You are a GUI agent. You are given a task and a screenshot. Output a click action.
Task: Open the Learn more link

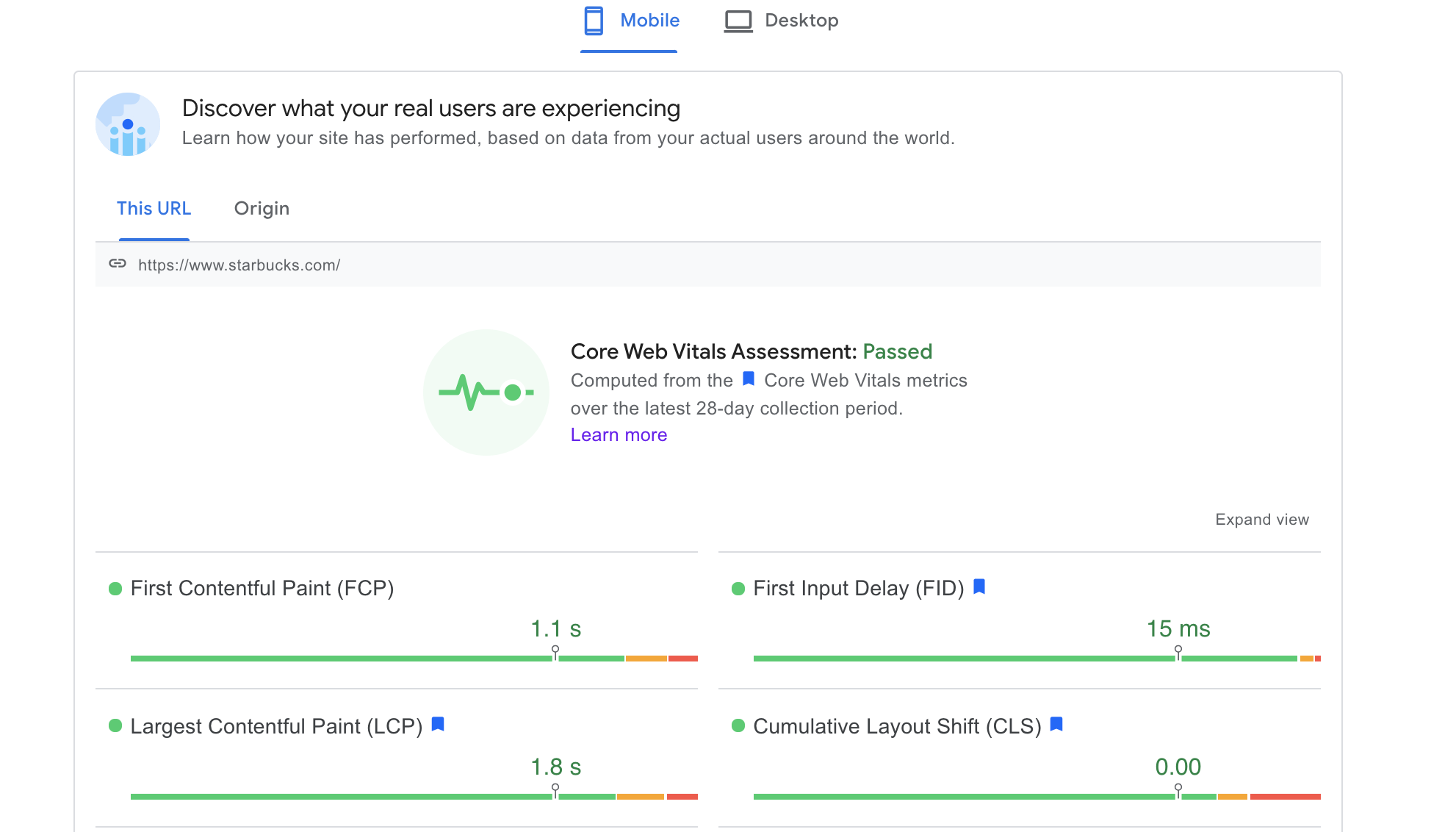(x=619, y=435)
